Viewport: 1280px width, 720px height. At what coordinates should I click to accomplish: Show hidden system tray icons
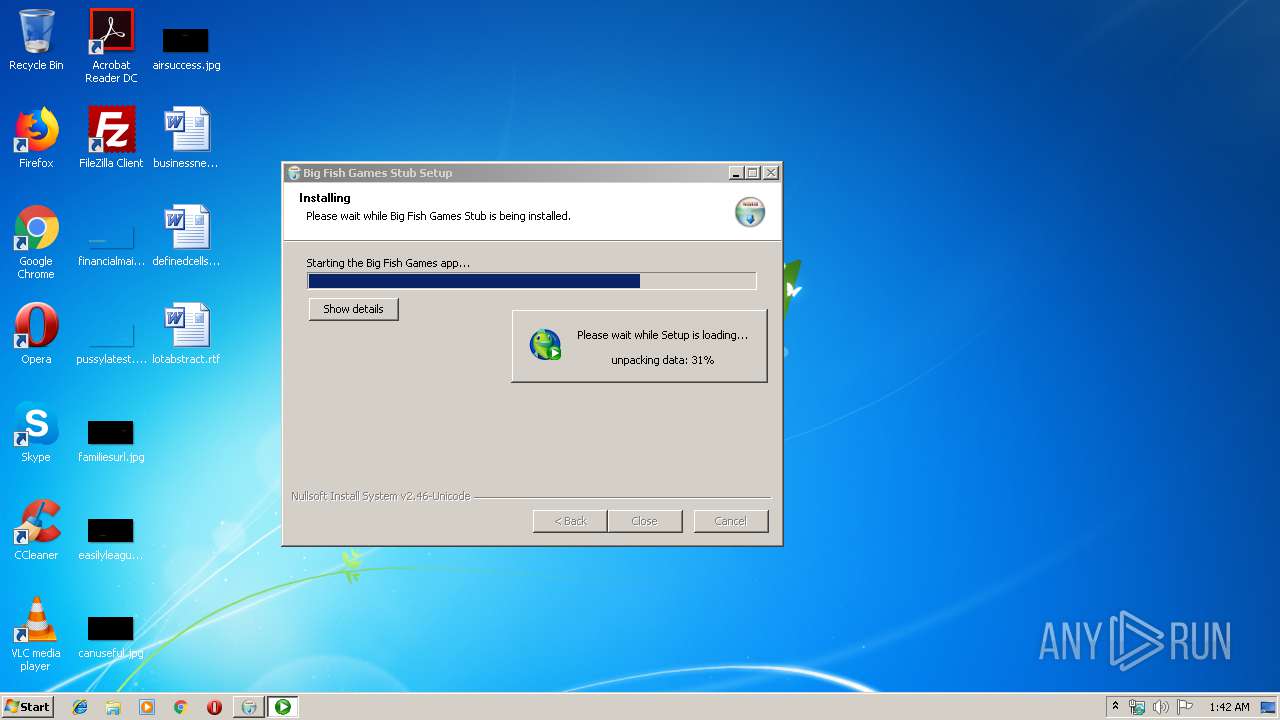1116,707
